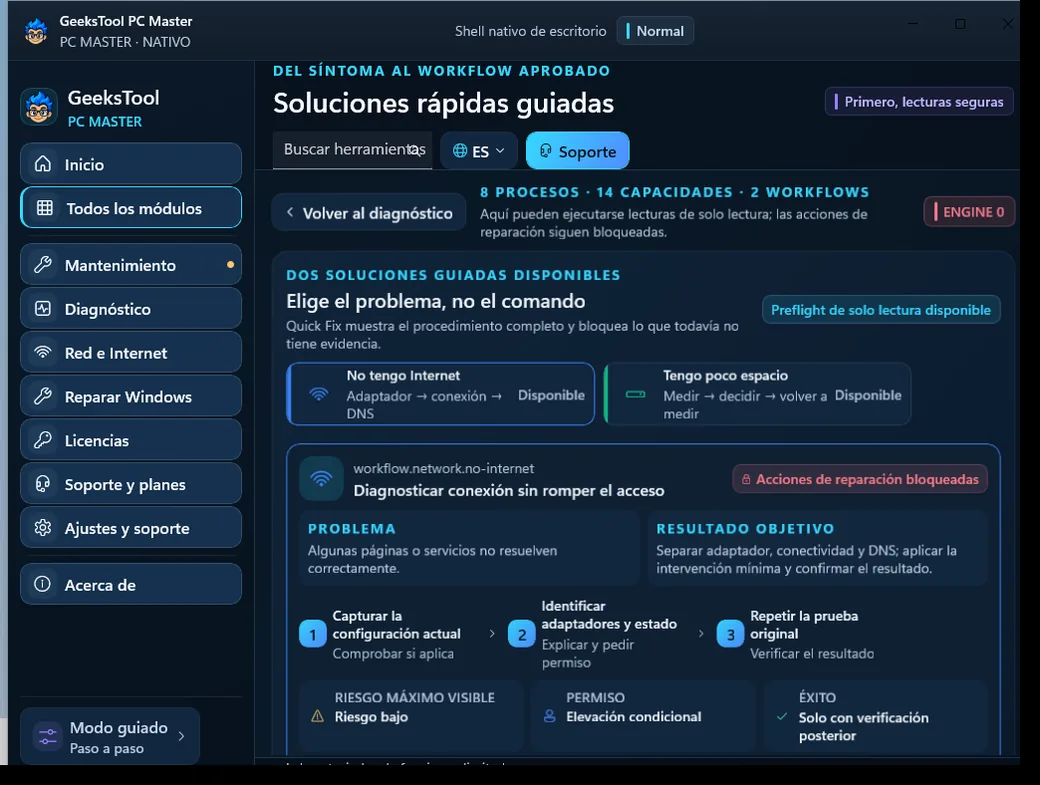The height and width of the screenshot is (785, 1040).
Task: Click the Wi-Fi workflow icon beside workflow.network.no-internet
Action: 321,479
